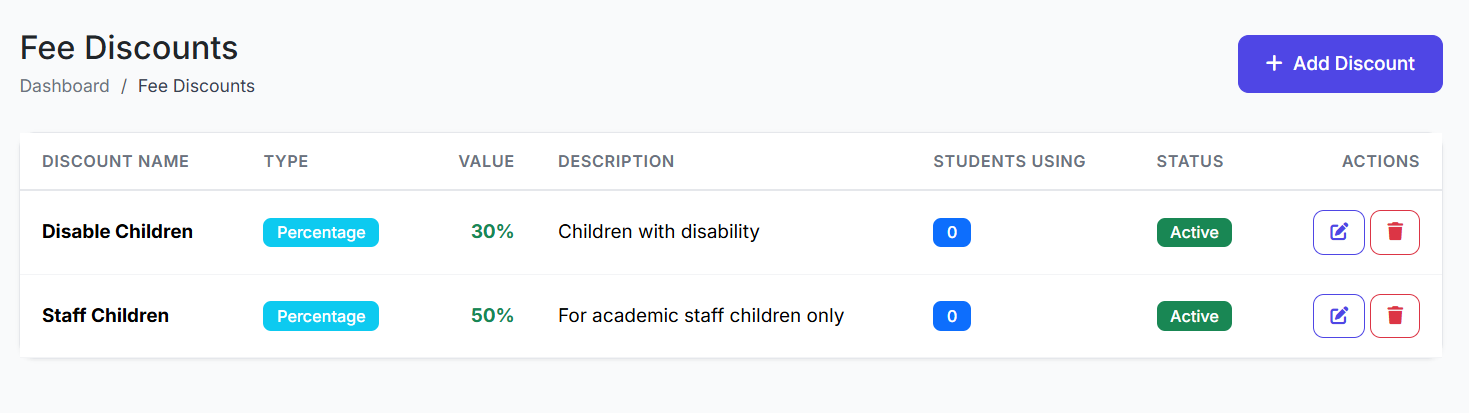The height and width of the screenshot is (413, 1469).
Task: Click the Students Using column header
Action: [x=1009, y=161]
